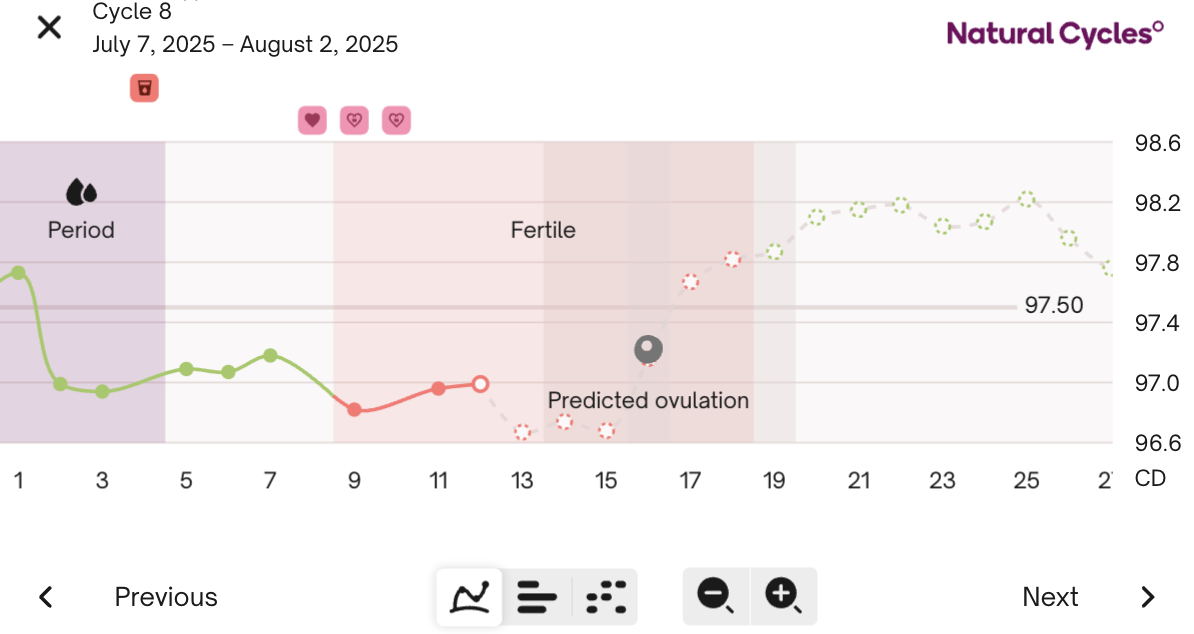The height and width of the screenshot is (634, 1194).
Task: Switch to the scatter dot view icon
Action: pos(604,596)
